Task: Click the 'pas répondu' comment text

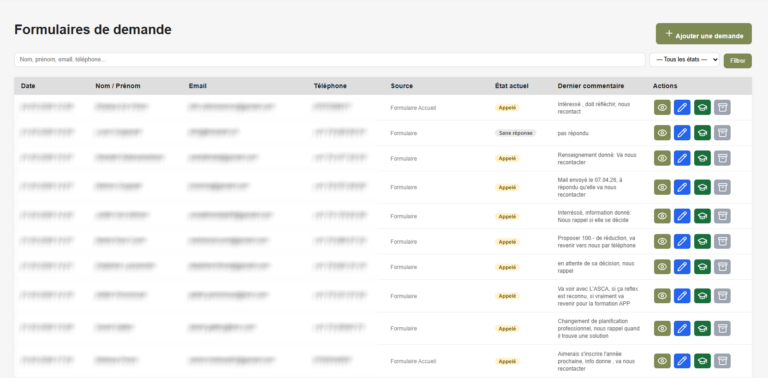Action: click(573, 133)
